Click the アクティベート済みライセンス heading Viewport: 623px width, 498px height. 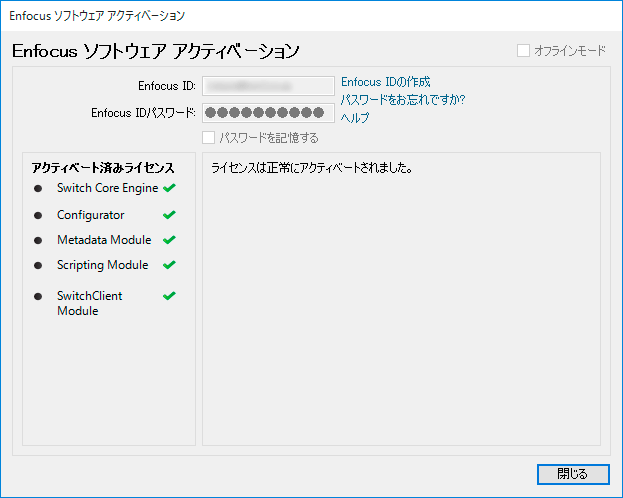[103, 168]
